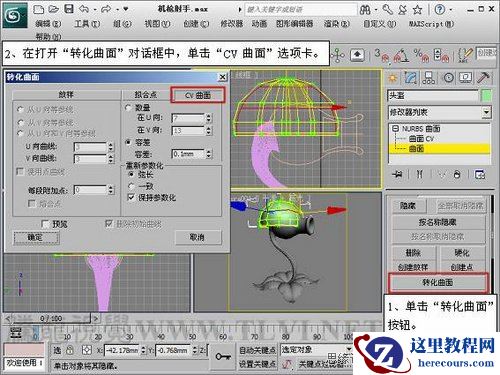Click the 在 U 向 spinner arrows

pos(208,118)
